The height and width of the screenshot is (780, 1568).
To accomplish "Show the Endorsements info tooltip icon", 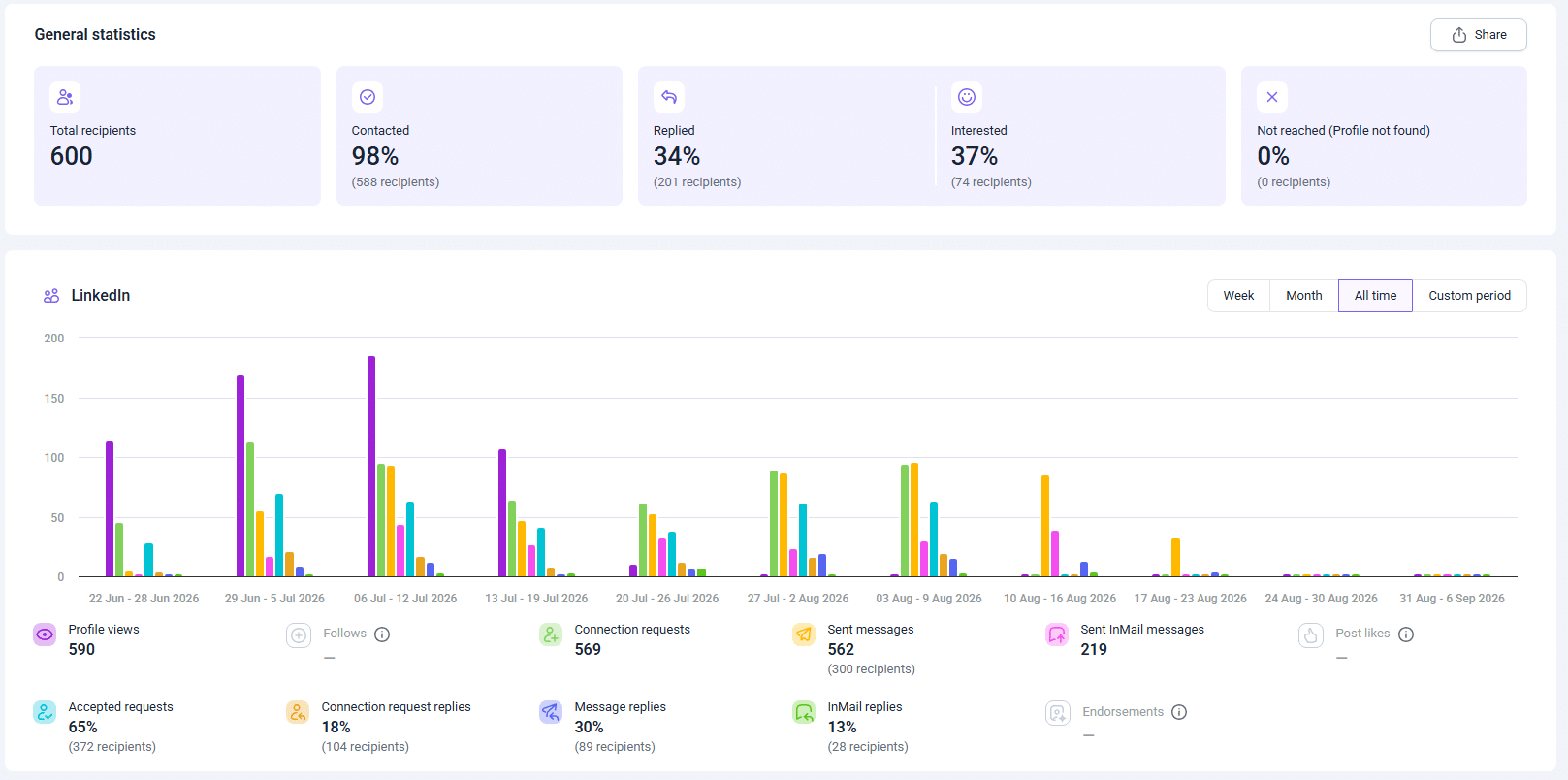I will [1179, 712].
